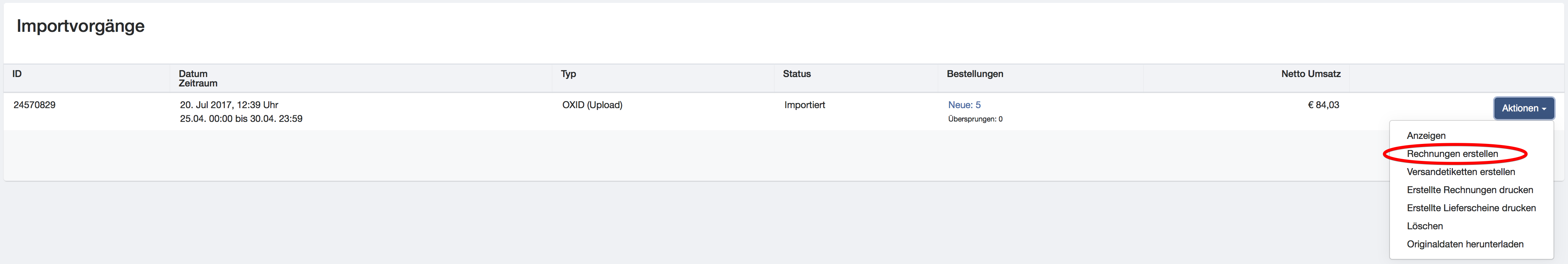The width and height of the screenshot is (1568, 264).
Task: Click the Importiert status cell
Action: click(804, 105)
